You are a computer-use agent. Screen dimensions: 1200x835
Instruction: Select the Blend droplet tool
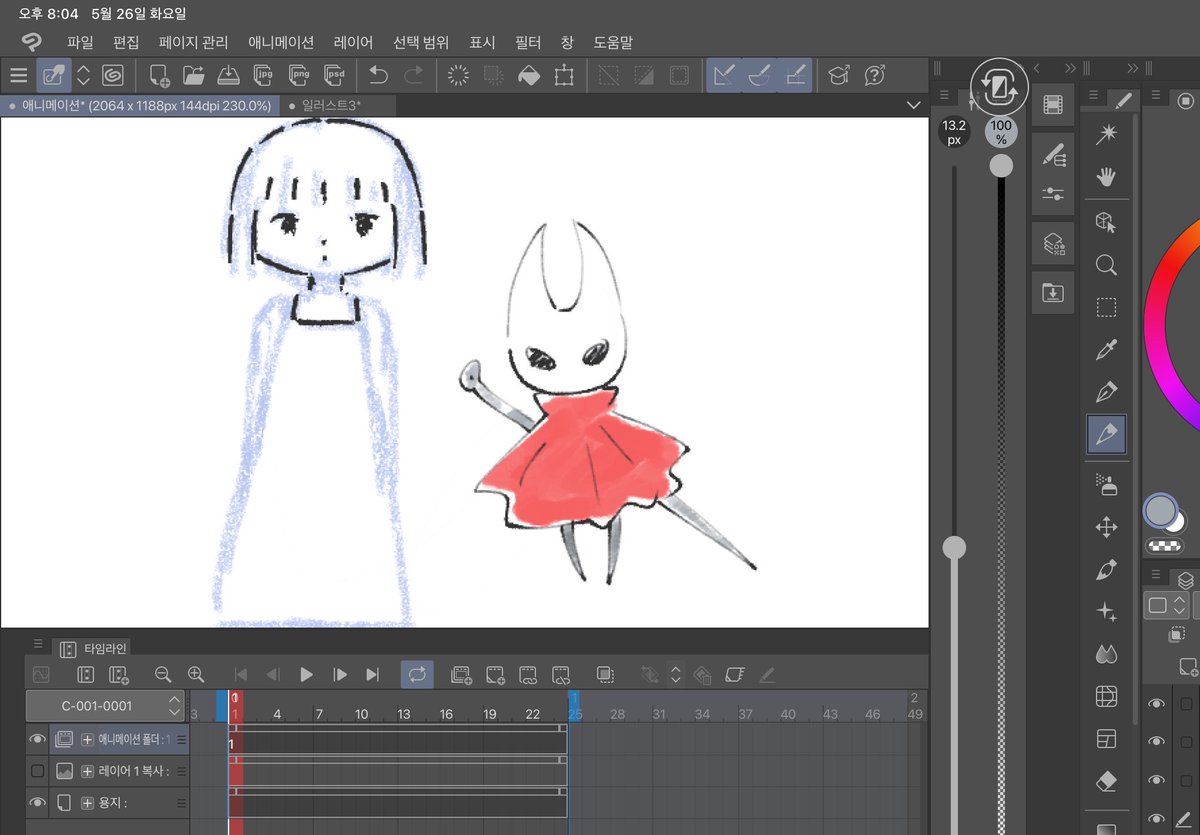click(x=1106, y=654)
